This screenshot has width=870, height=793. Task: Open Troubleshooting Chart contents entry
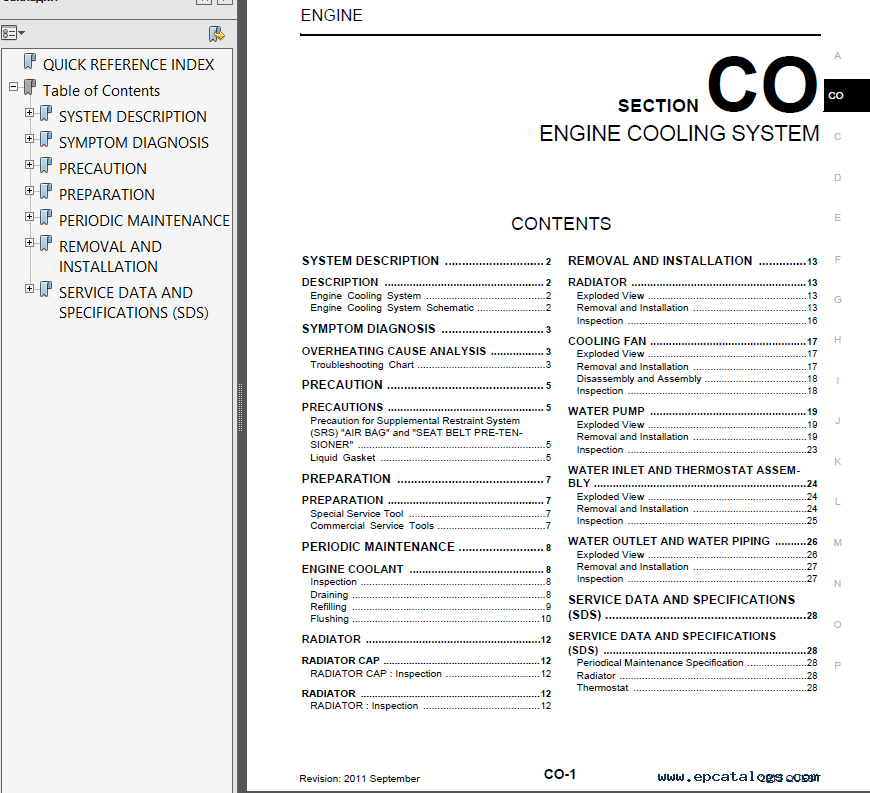pos(431,365)
